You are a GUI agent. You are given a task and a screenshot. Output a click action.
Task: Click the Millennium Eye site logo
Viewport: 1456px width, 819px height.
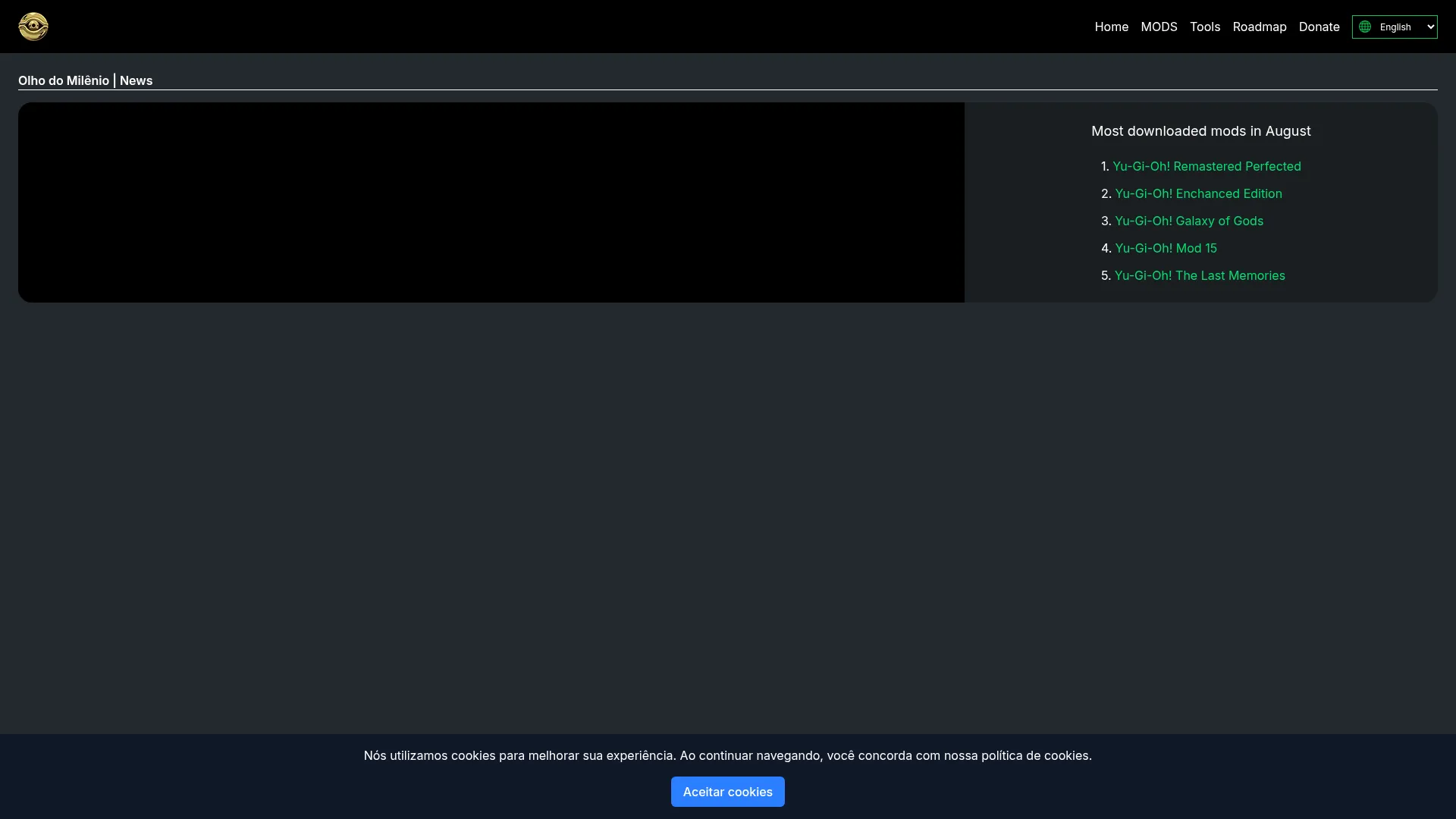pyautogui.click(x=33, y=27)
